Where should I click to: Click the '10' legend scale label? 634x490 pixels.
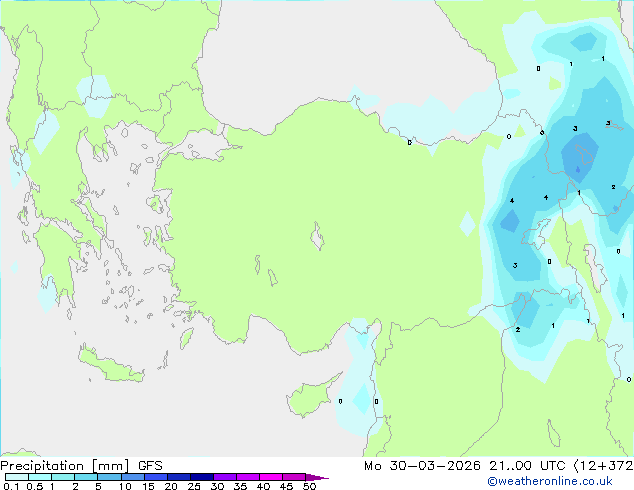coord(125,486)
